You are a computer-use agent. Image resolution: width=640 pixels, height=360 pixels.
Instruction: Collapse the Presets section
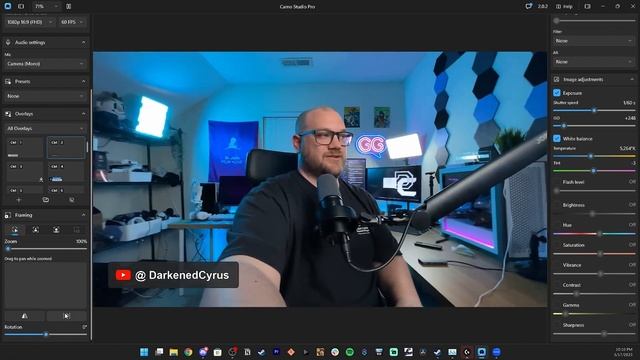coord(84,82)
